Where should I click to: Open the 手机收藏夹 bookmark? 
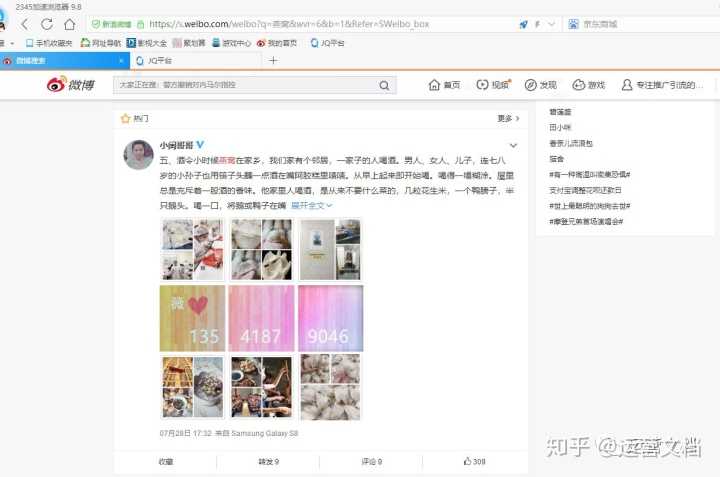point(49,43)
